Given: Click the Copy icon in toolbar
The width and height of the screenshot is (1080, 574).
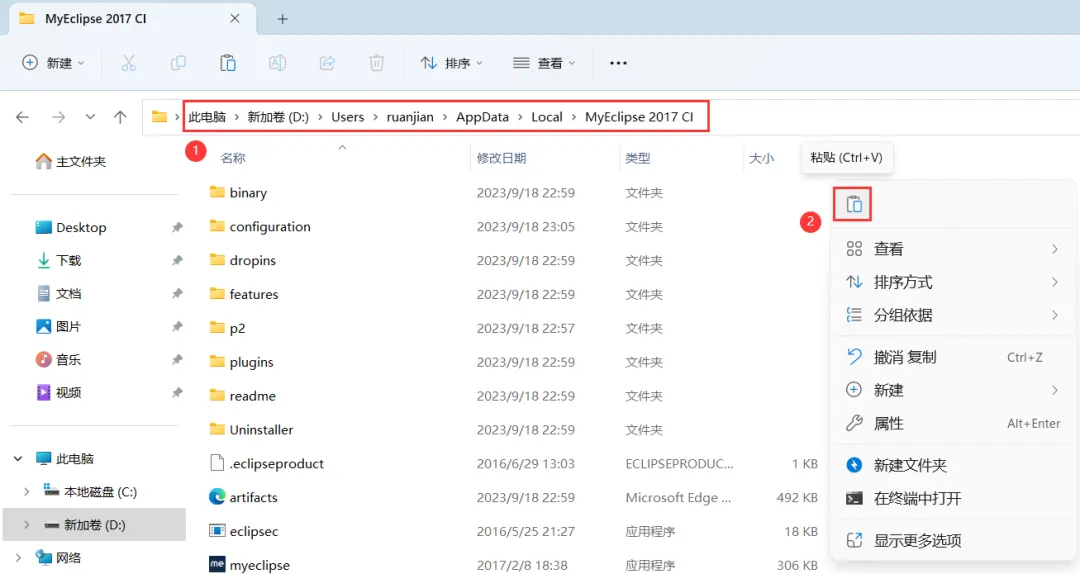Looking at the screenshot, I should coord(178,63).
